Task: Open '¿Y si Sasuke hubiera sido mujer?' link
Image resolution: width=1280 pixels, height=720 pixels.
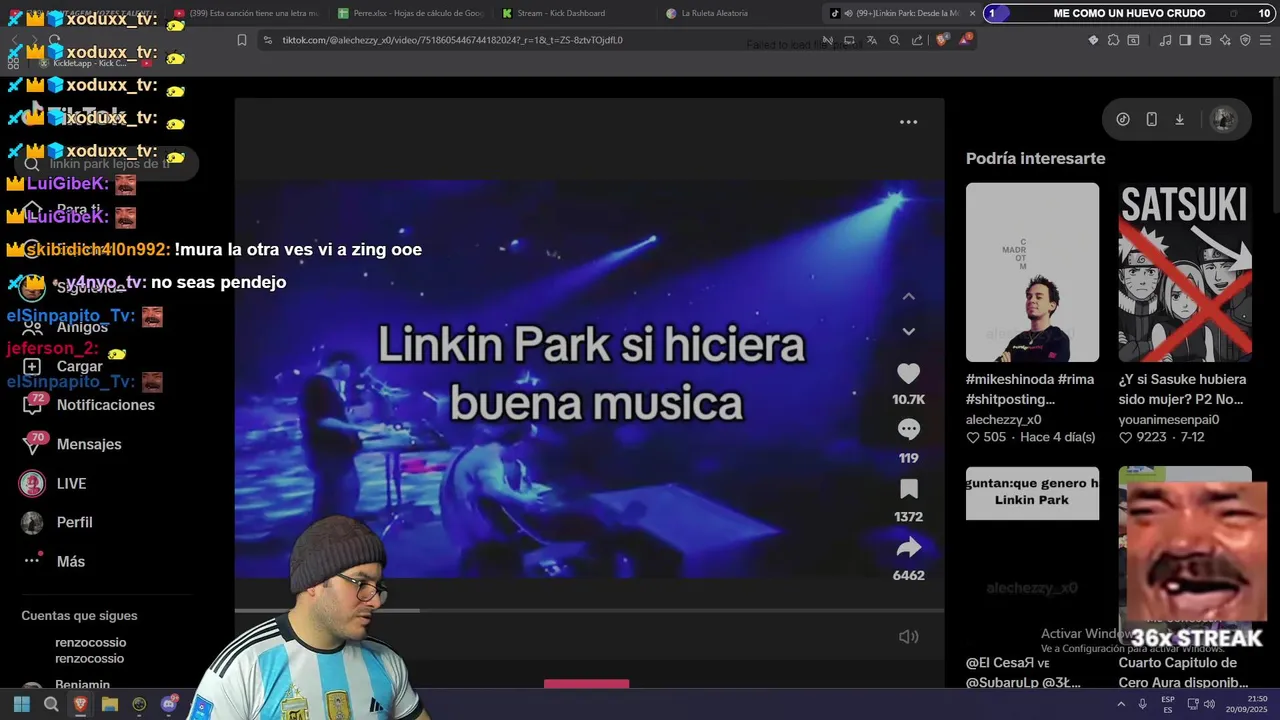Action: pos(1182,389)
